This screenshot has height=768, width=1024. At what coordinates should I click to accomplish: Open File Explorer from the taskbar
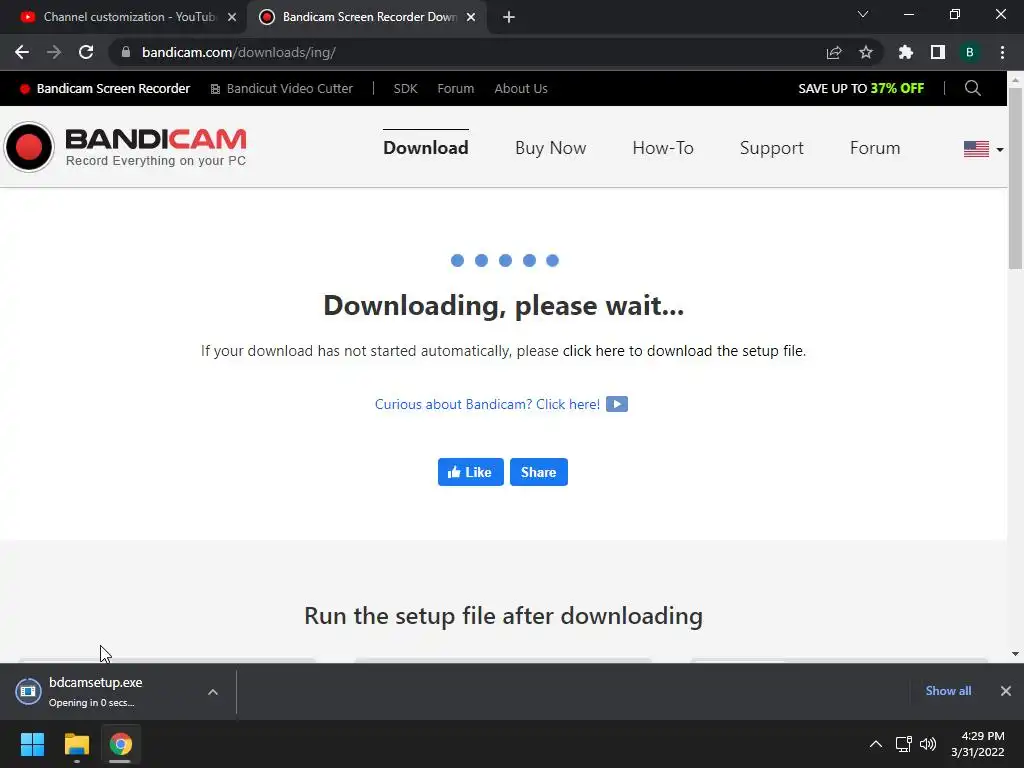point(76,744)
